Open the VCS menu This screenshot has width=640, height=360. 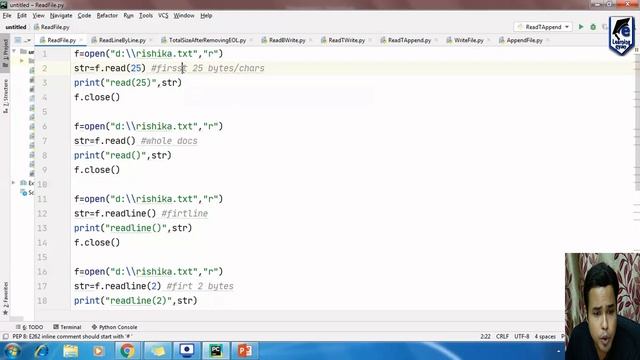(163, 16)
